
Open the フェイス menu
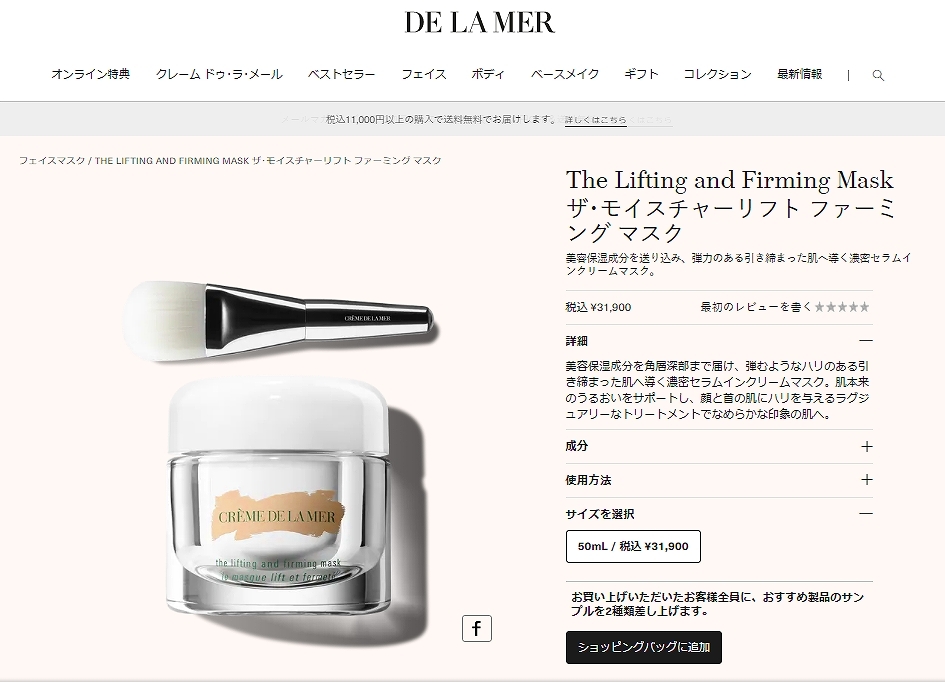click(x=424, y=74)
